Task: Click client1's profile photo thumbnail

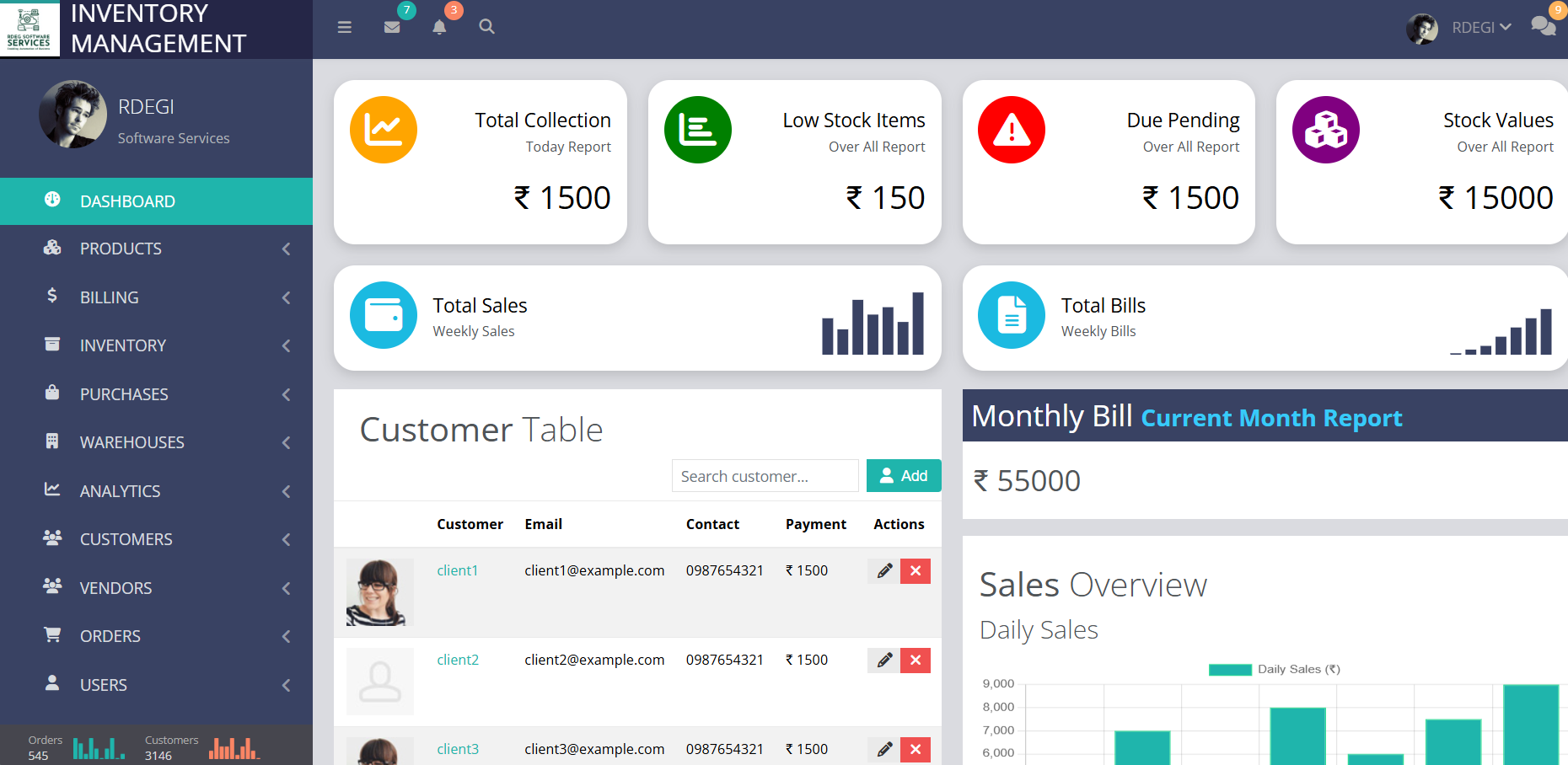Action: (x=379, y=592)
